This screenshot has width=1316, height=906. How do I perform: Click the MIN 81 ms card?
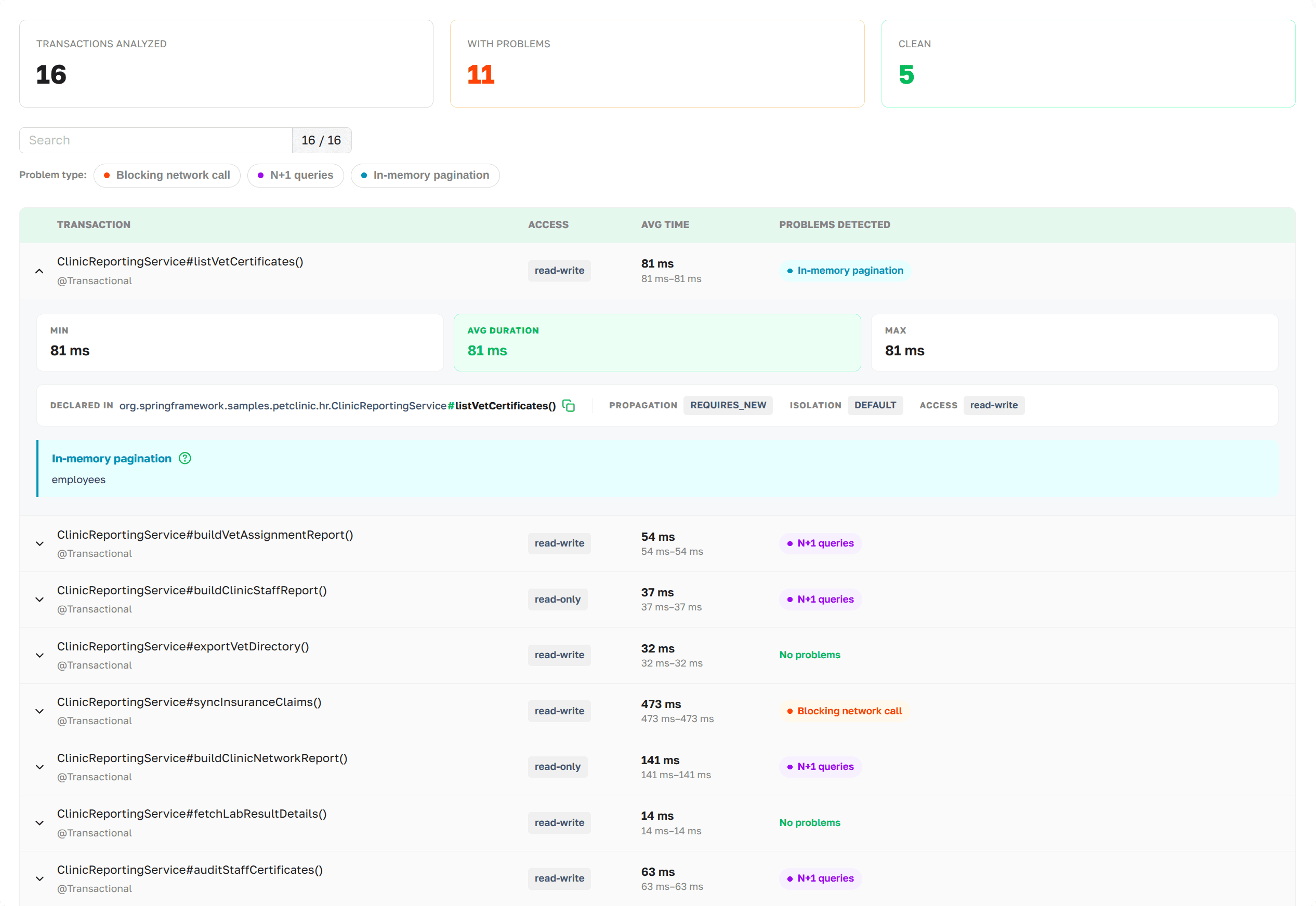[x=240, y=343]
